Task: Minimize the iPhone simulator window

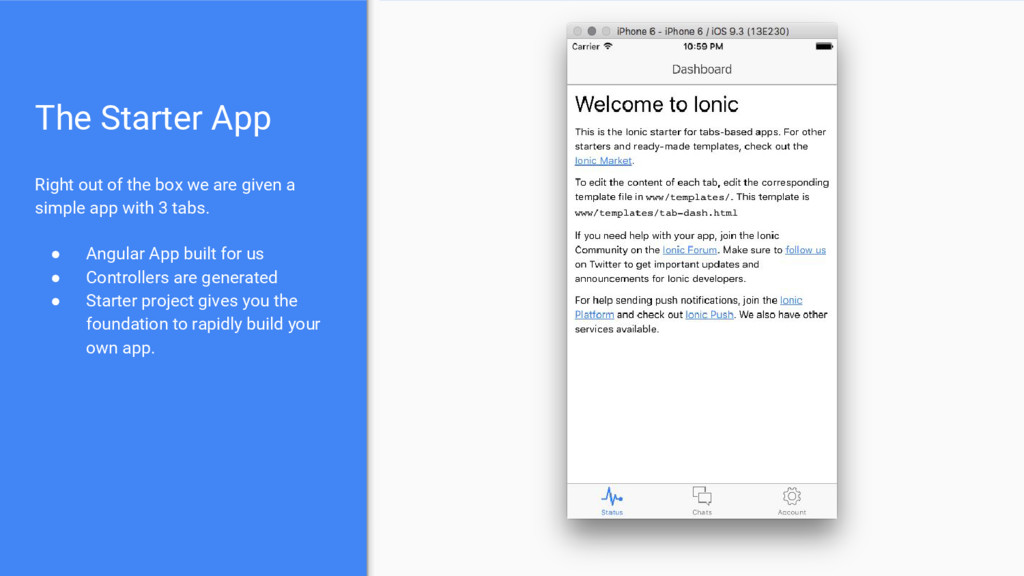Action: 592,31
